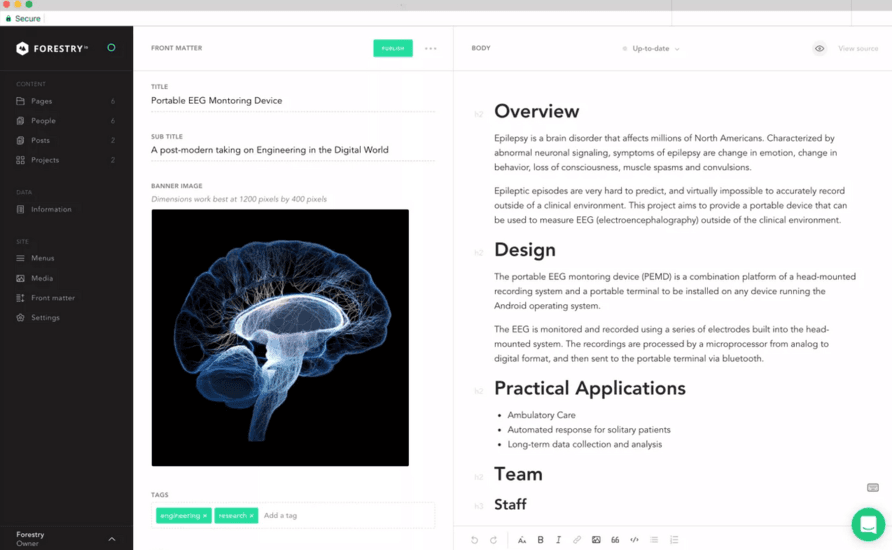This screenshot has width=892, height=550.
Task: Click the Publish button
Action: (393, 48)
